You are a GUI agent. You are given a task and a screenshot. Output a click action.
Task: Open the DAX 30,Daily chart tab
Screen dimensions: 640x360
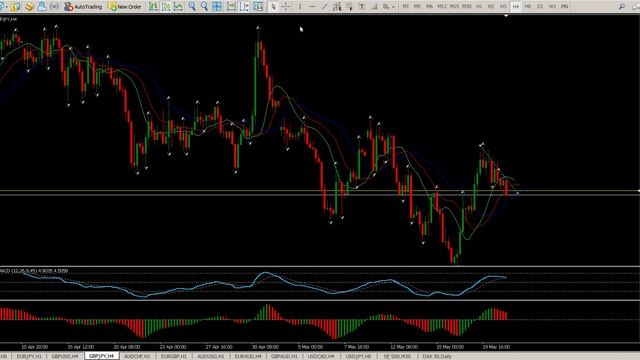coord(437,356)
